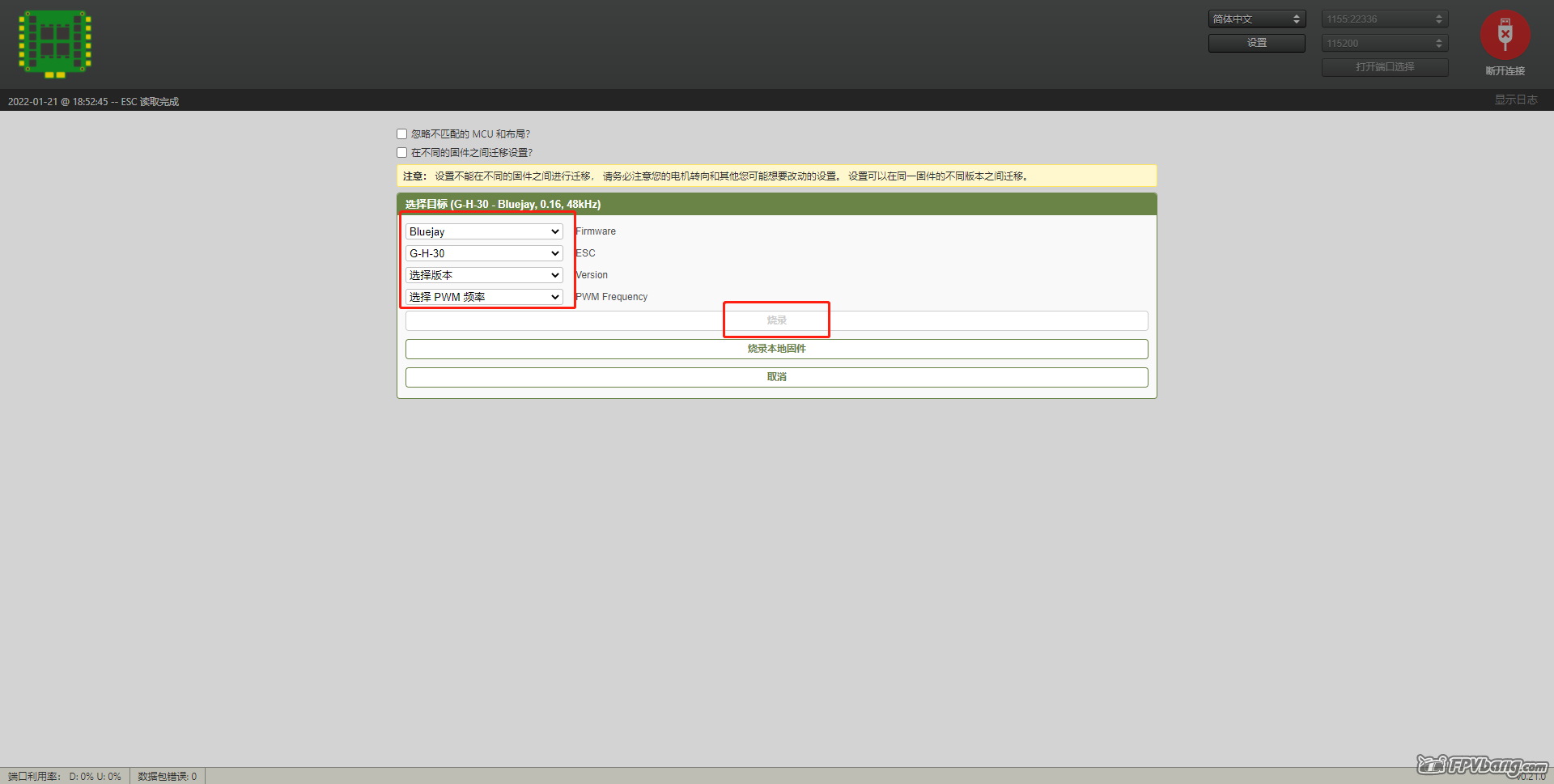Enable ignore mismatched MCU and layout checkbox

point(401,134)
